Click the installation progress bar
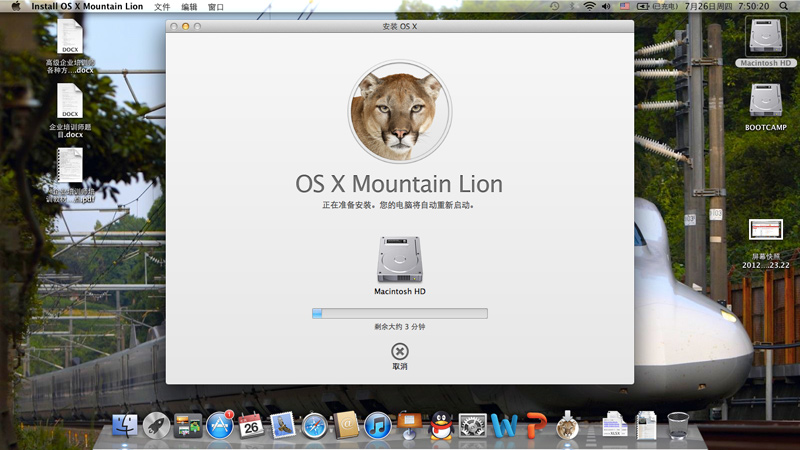Viewport: 800px width, 450px height. 399,313
